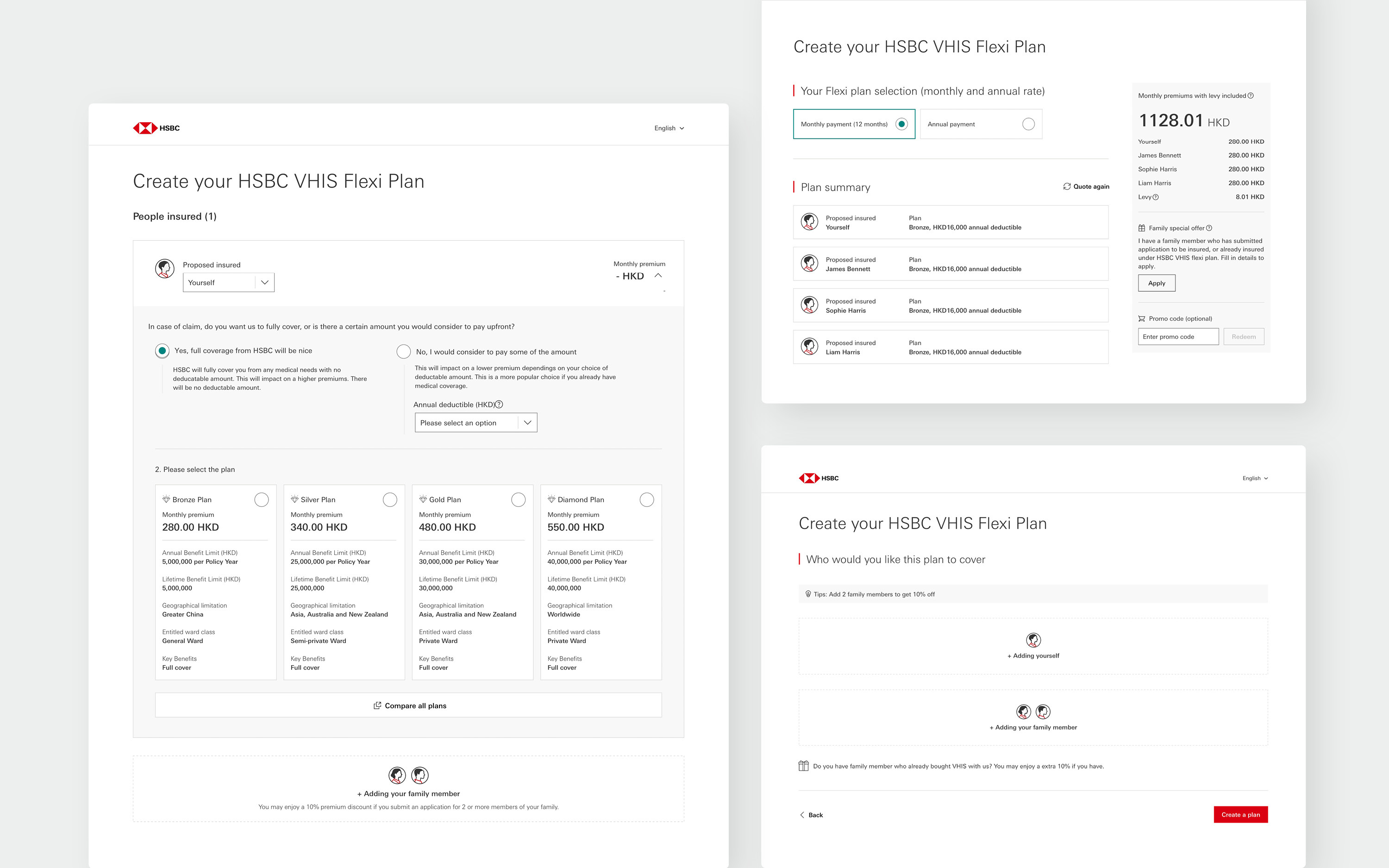
Task: Click the external link icon beside Compare all plans
Action: [377, 706]
